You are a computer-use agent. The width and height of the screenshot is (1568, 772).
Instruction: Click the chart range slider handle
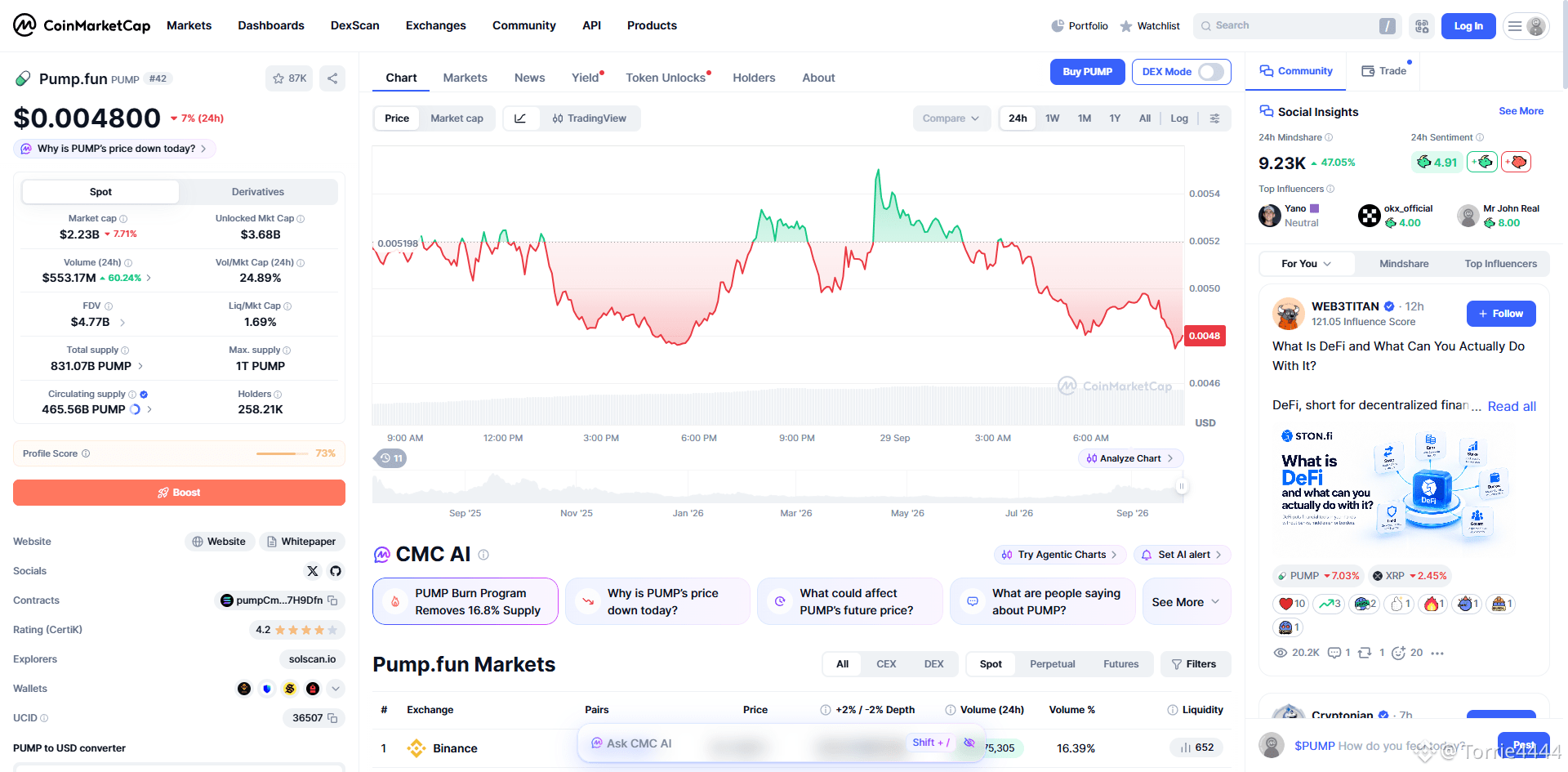point(1181,486)
